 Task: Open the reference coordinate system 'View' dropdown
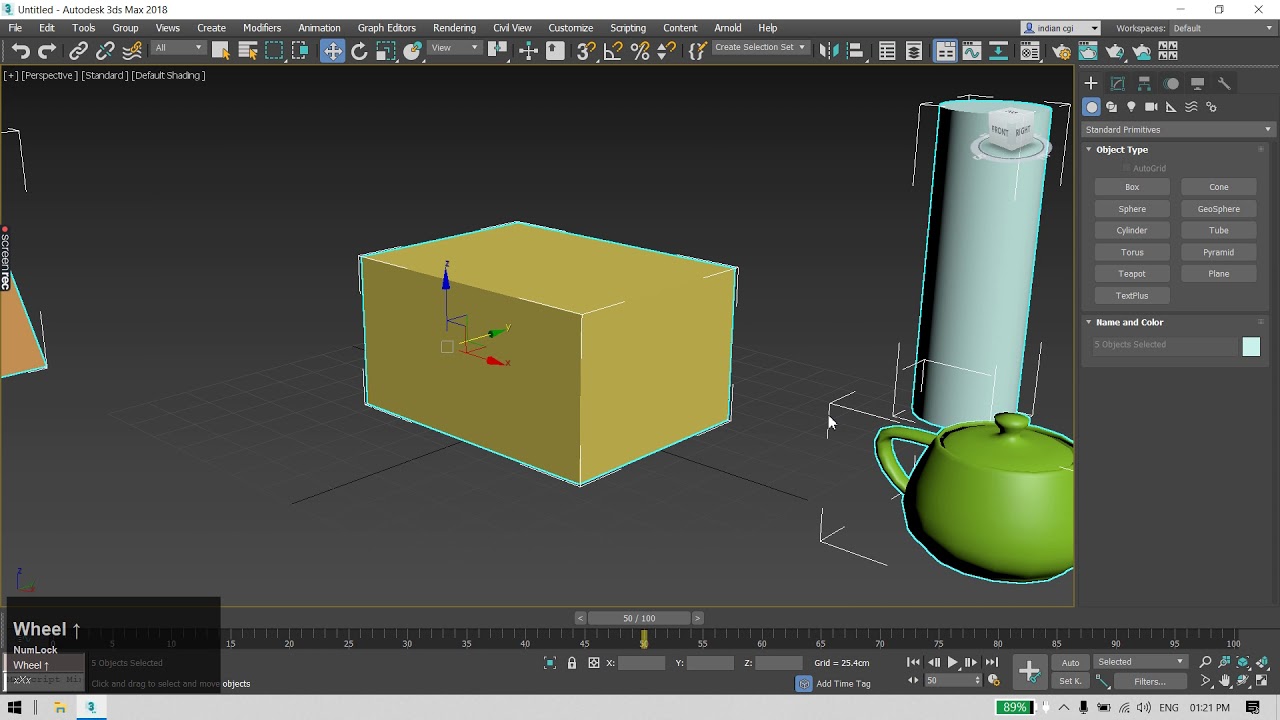pyautogui.click(x=455, y=48)
